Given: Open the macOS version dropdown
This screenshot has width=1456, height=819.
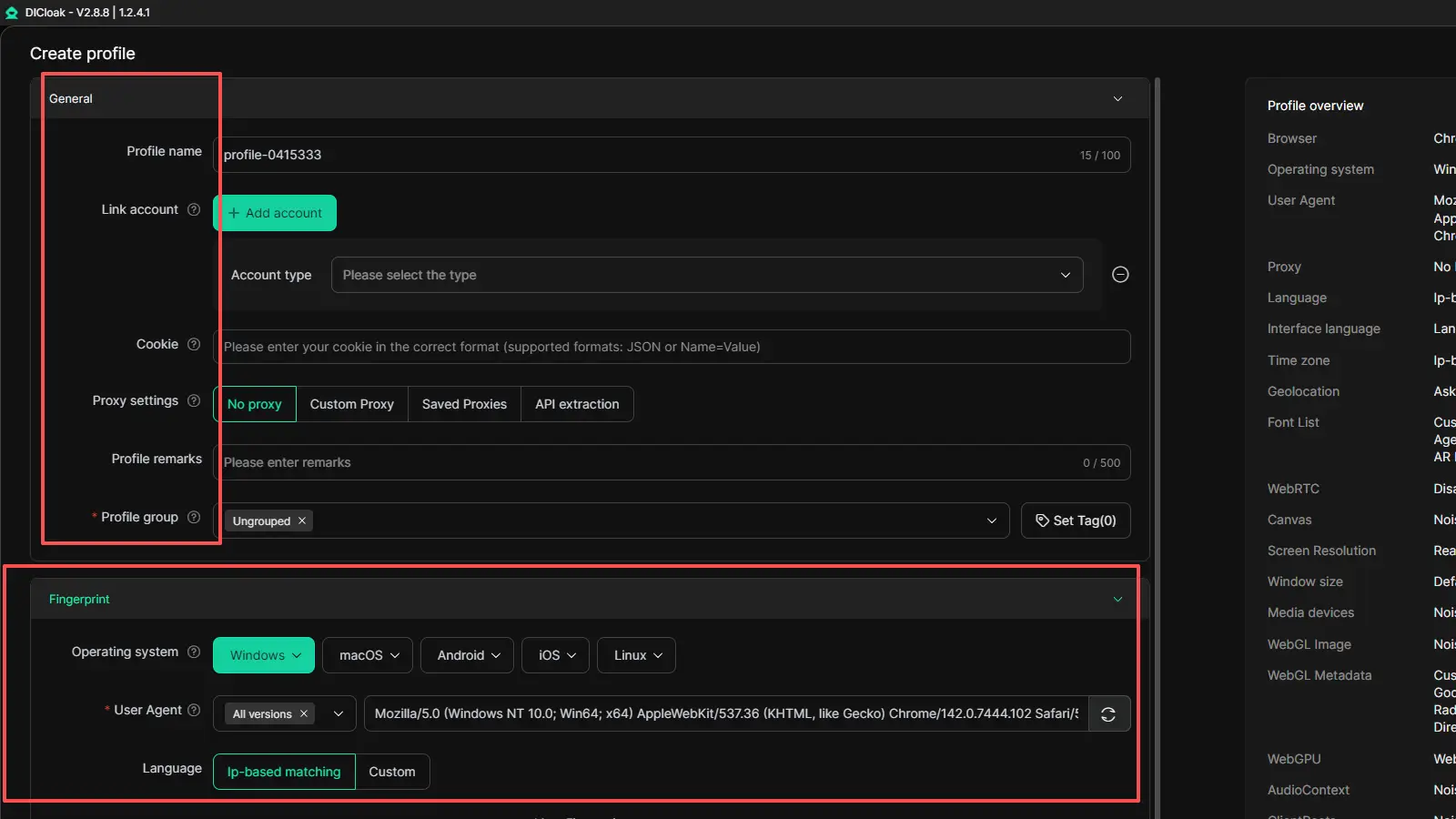Looking at the screenshot, I should 368,655.
